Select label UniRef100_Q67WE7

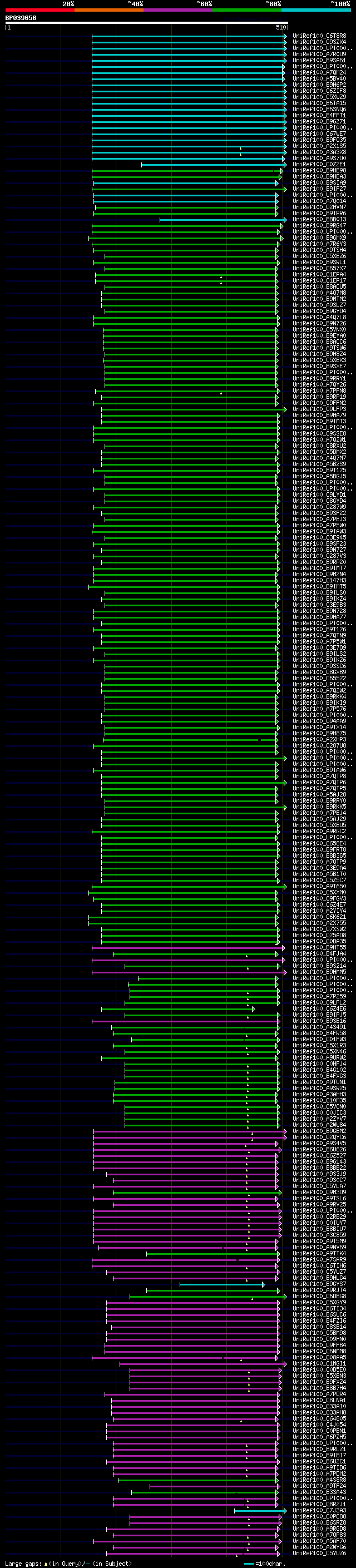tap(319, 134)
